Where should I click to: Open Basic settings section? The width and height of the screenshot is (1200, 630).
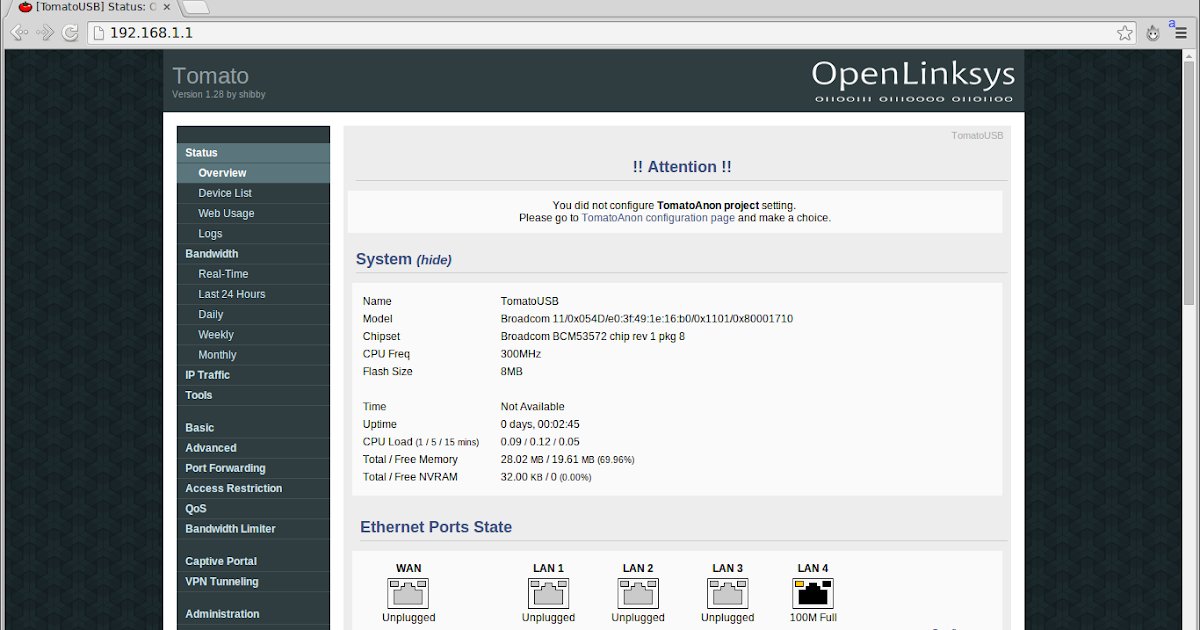click(x=253, y=428)
